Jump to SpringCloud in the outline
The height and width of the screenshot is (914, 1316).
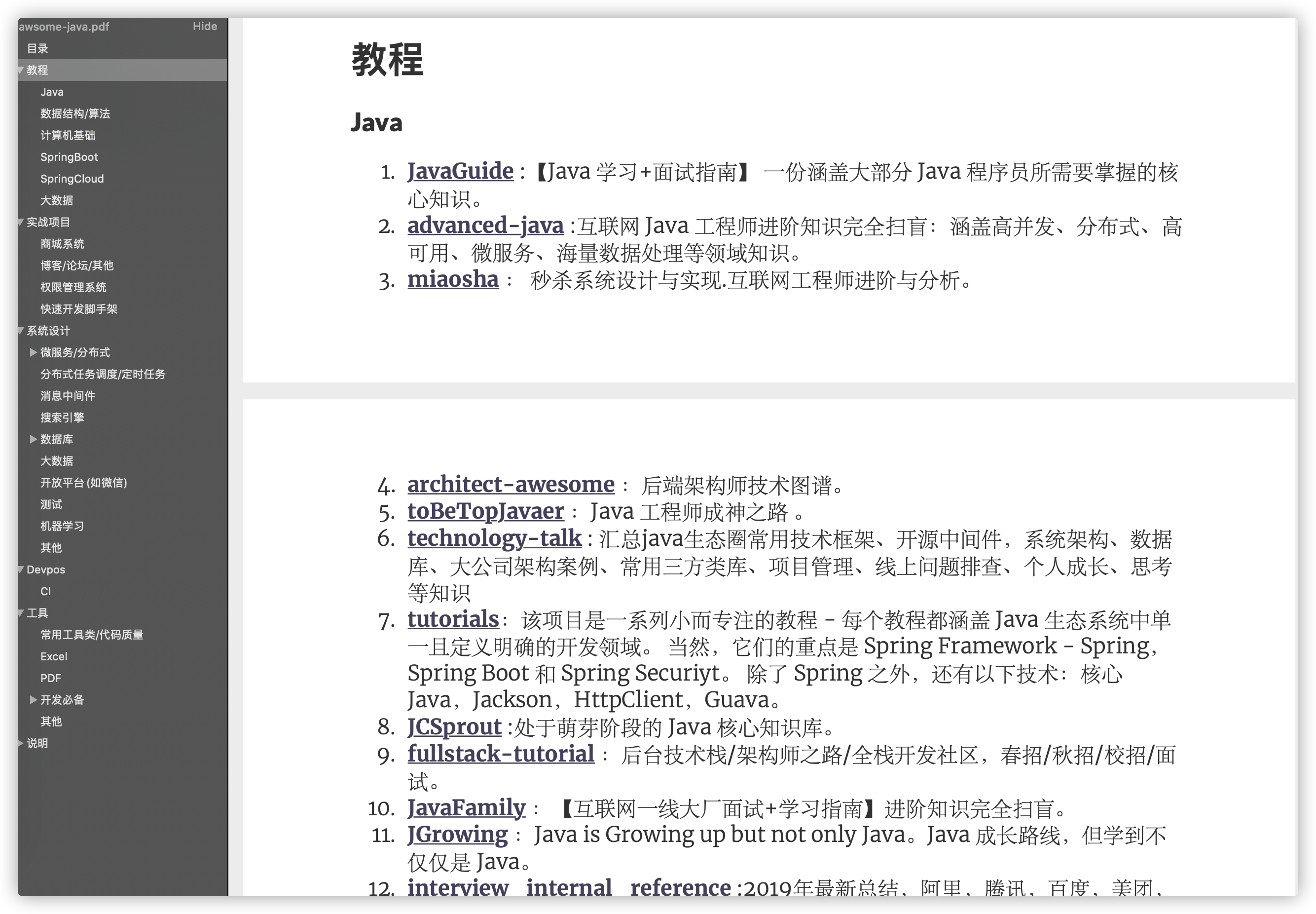point(72,179)
